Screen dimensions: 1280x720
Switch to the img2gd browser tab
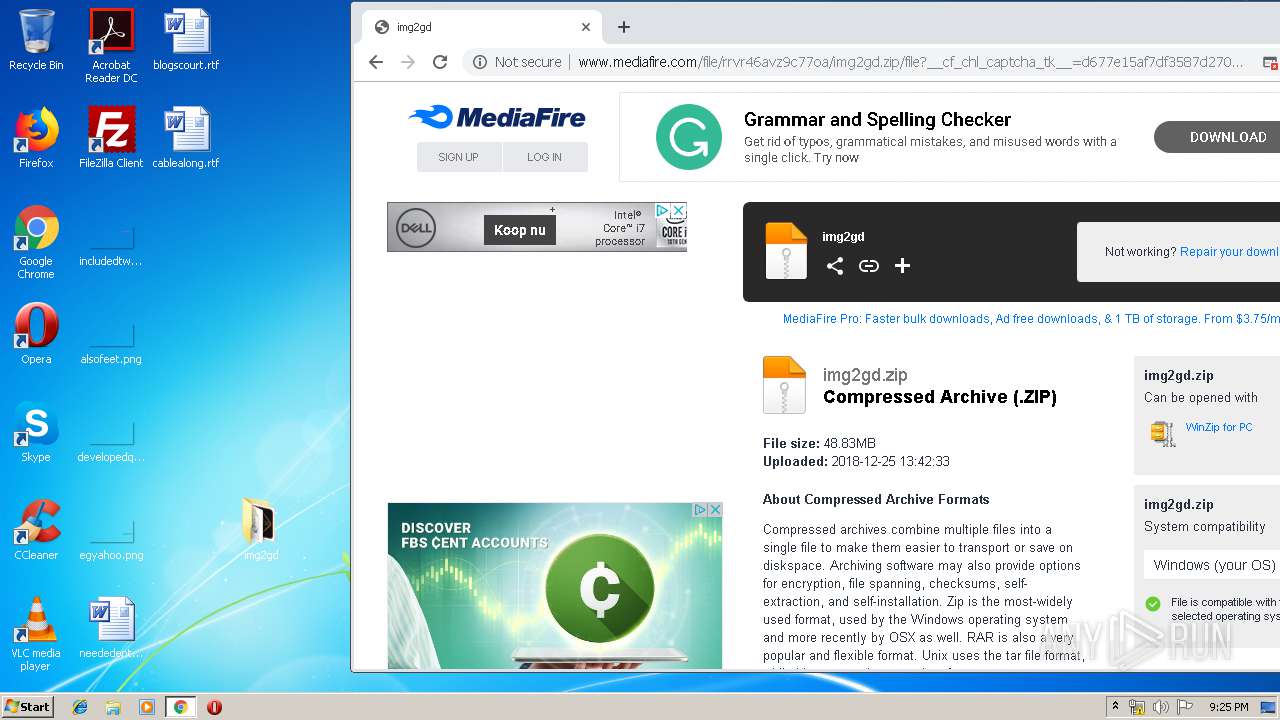(x=482, y=27)
